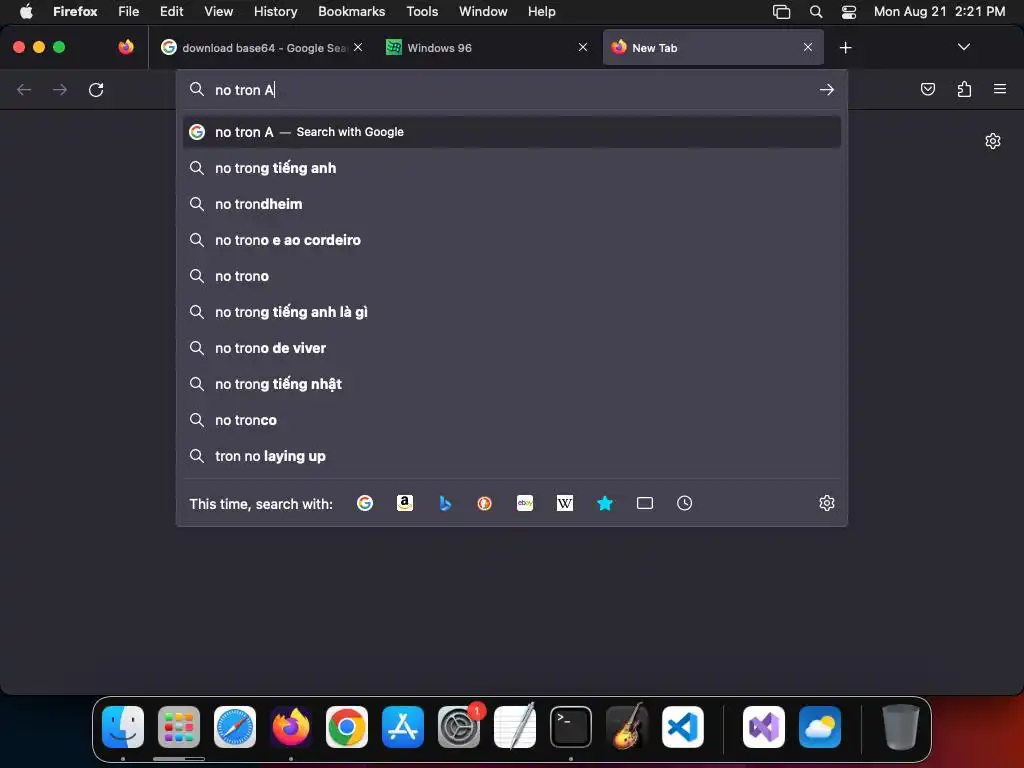Open Control Center in menu bar
Viewport: 1024px width, 768px height.
(x=848, y=11)
